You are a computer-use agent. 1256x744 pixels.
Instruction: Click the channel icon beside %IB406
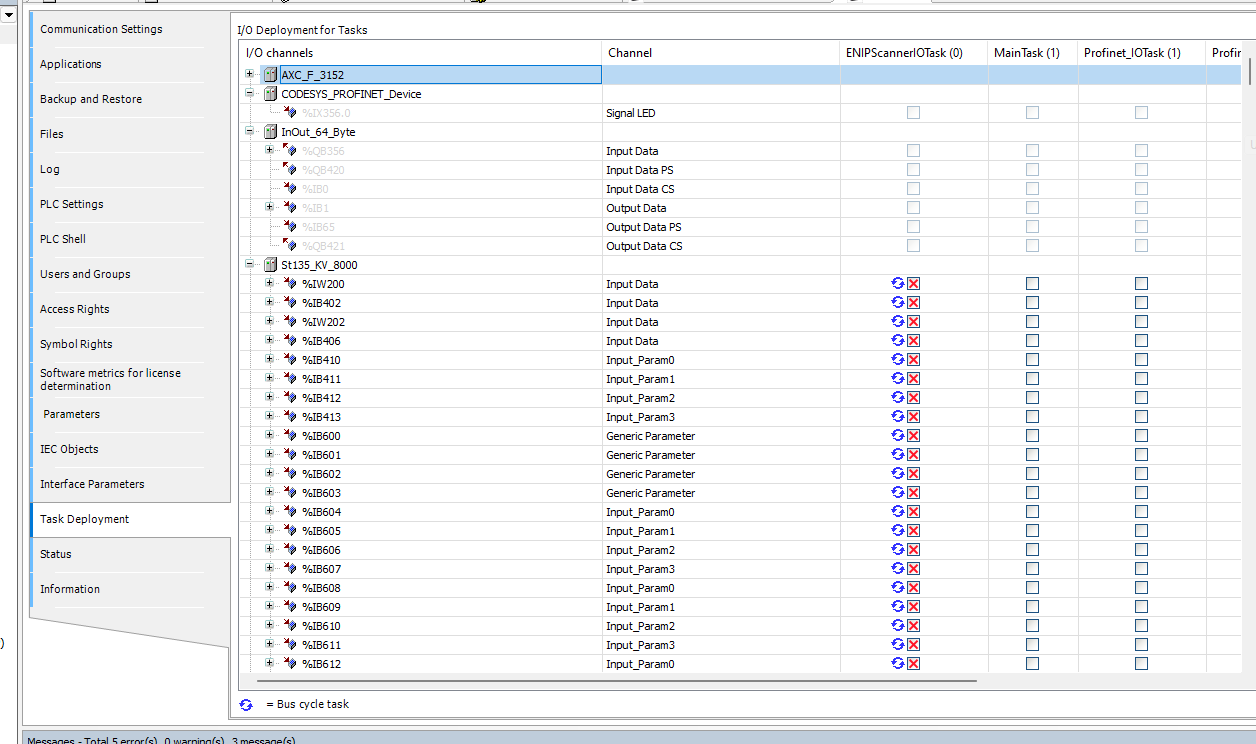click(290, 341)
